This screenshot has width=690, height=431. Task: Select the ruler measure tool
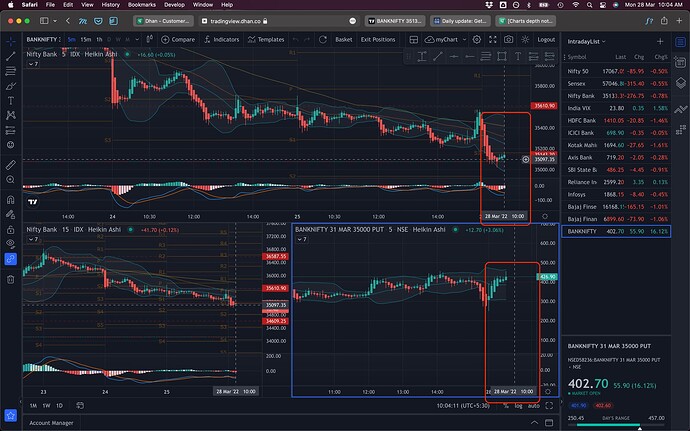tap(11, 165)
